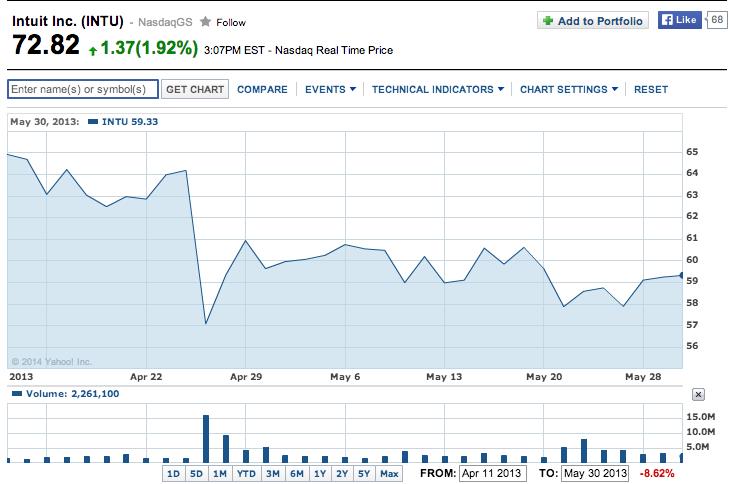Image resolution: width=737 pixels, height=484 pixels.
Task: Select the 1Y range tab
Action: click(320, 474)
